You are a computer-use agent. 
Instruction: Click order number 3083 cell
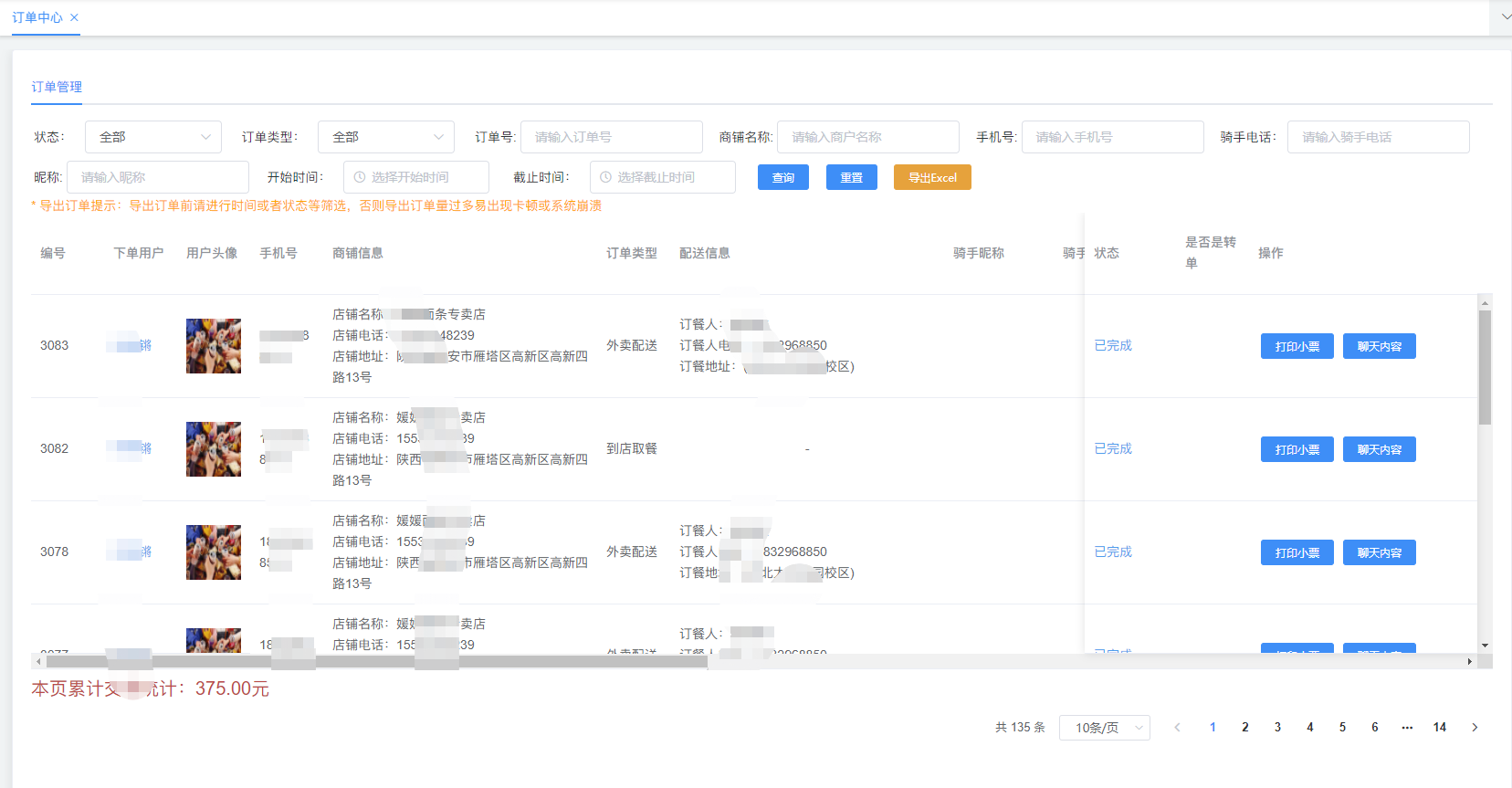tap(55, 345)
